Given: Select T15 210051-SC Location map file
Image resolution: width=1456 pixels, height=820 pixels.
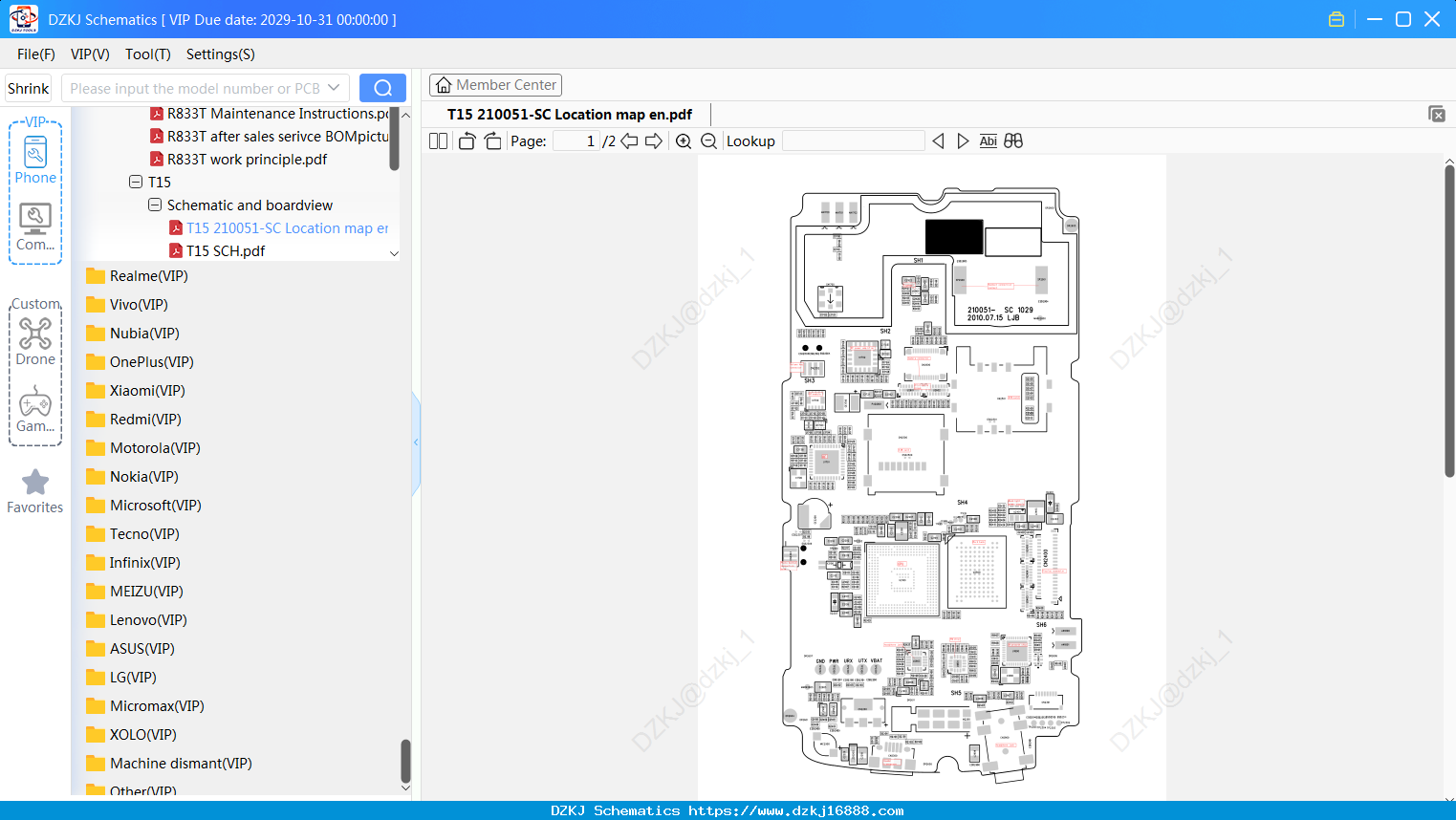Looking at the screenshot, I should (x=279, y=227).
